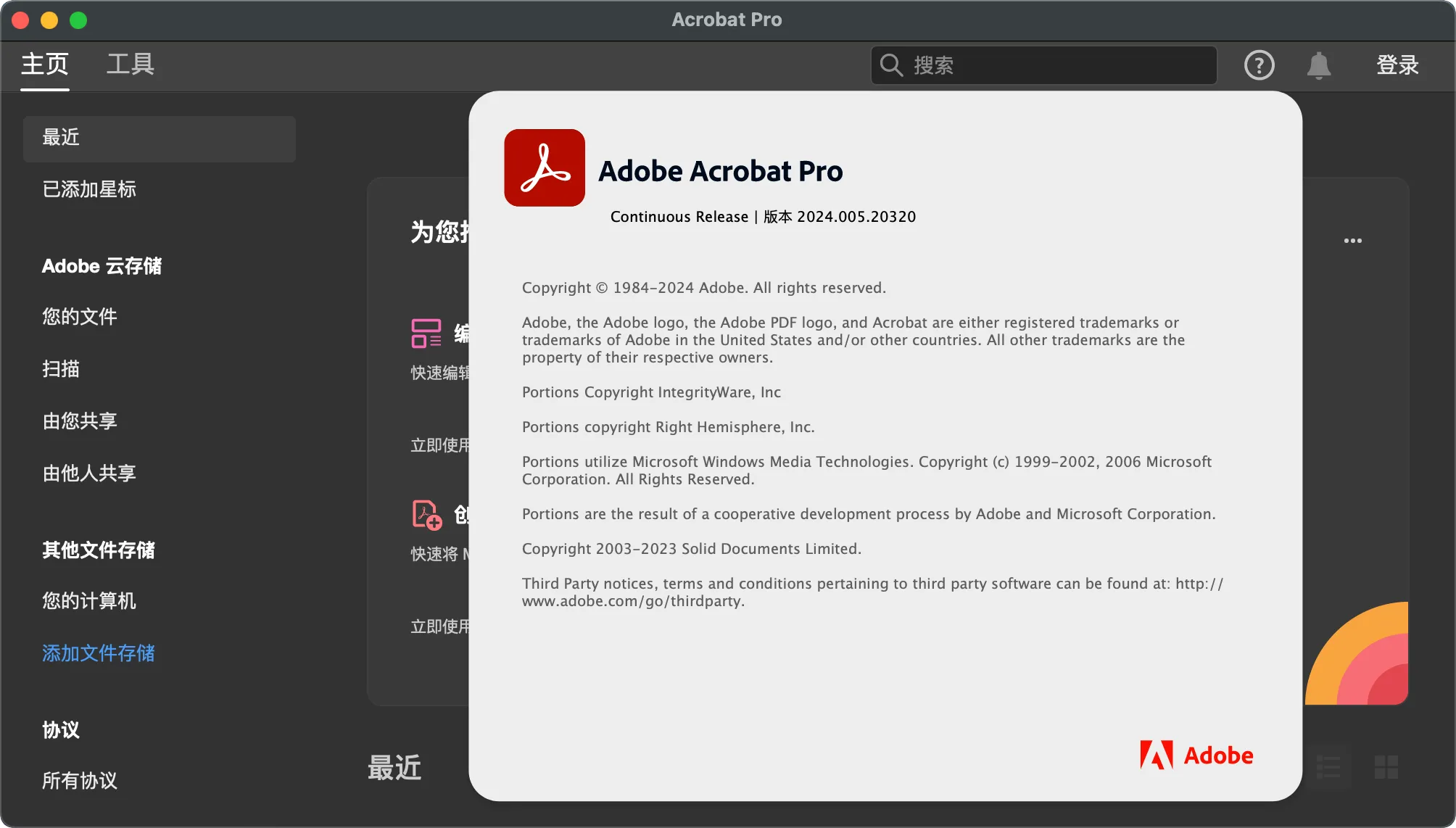Click the Adobe logo in dialog corner
This screenshot has height=828, width=1456.
tap(1196, 755)
